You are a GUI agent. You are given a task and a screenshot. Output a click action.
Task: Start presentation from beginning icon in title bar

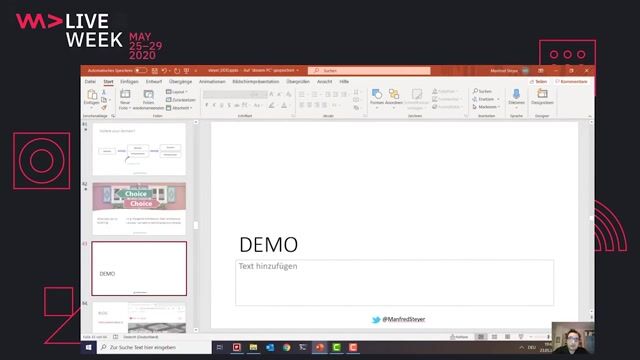tap(187, 71)
